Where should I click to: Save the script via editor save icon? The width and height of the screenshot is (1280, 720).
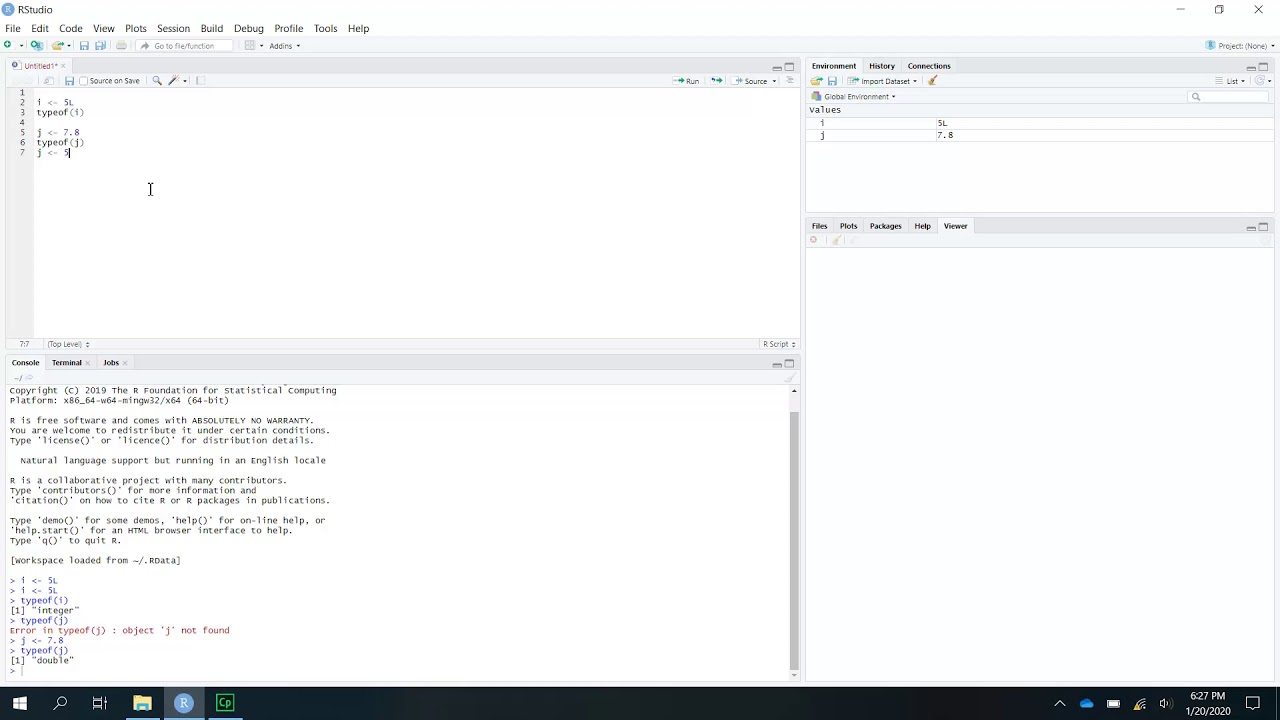[69, 81]
